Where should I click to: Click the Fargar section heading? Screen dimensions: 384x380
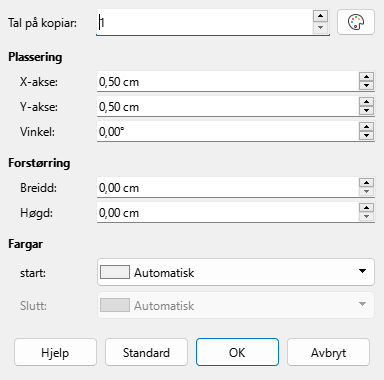point(25,244)
